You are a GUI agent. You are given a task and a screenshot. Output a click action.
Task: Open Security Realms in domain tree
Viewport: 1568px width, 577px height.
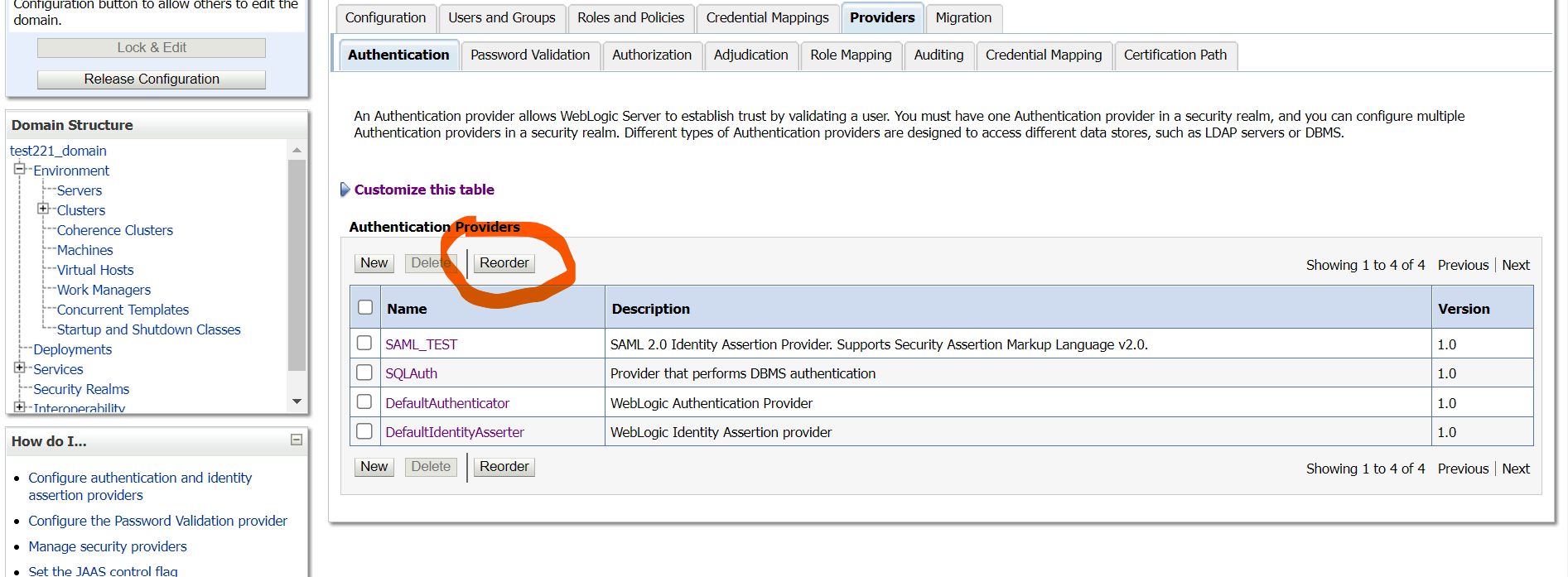(81, 389)
